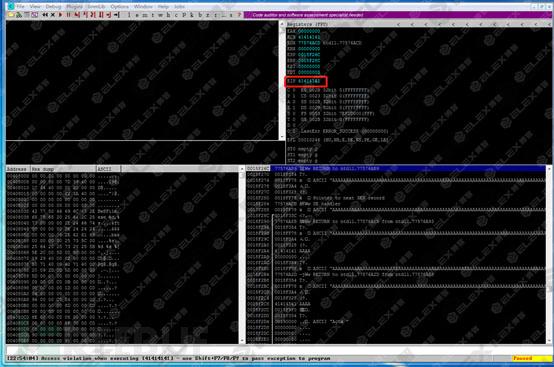Run the program with the play icon
This screenshot has height=367, width=554.
[60, 15]
